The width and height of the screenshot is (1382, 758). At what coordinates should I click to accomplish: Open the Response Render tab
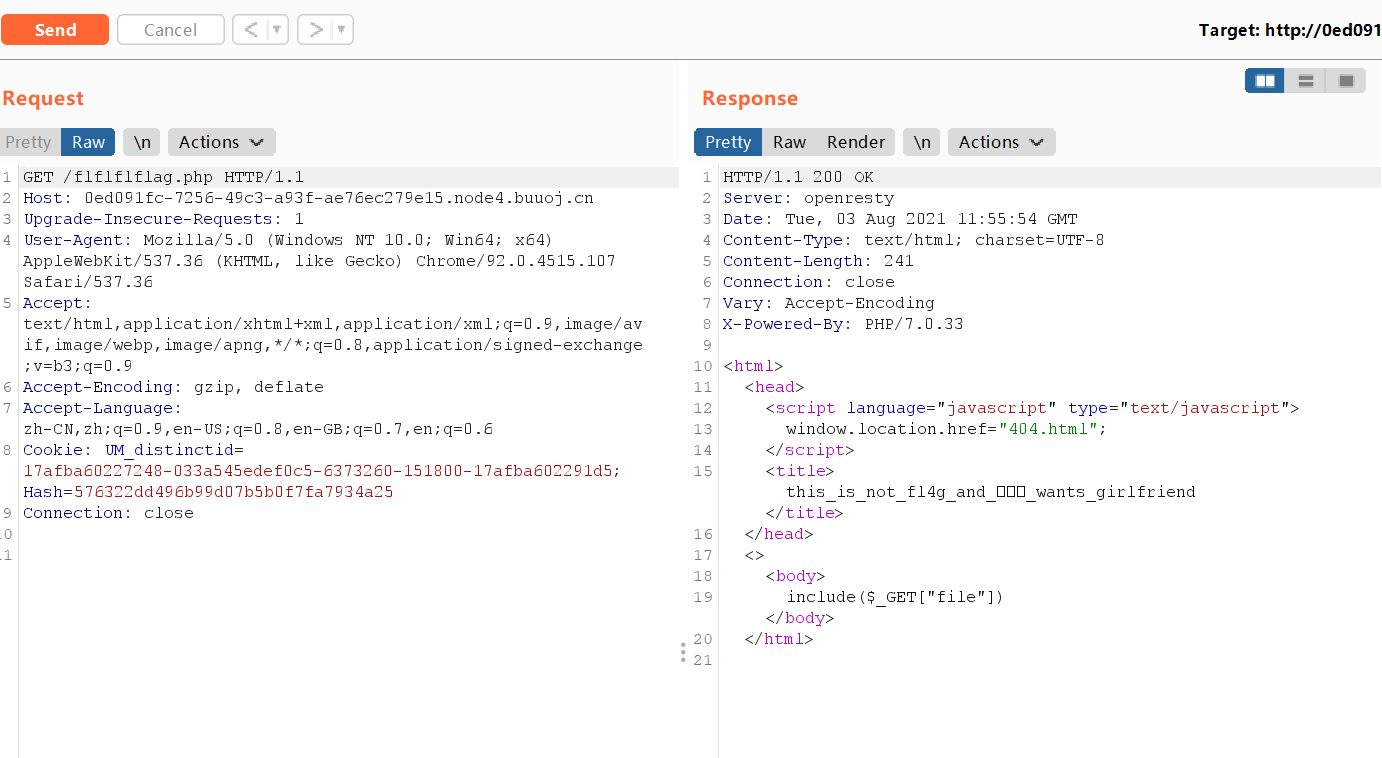click(856, 142)
